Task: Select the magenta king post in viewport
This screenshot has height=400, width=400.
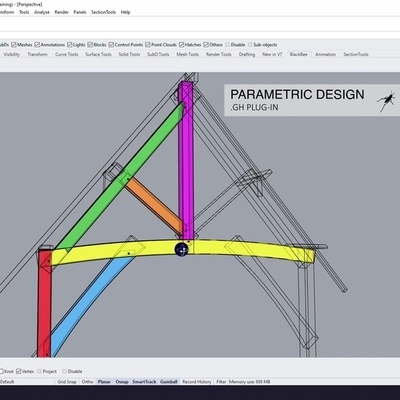Action: 185,160
